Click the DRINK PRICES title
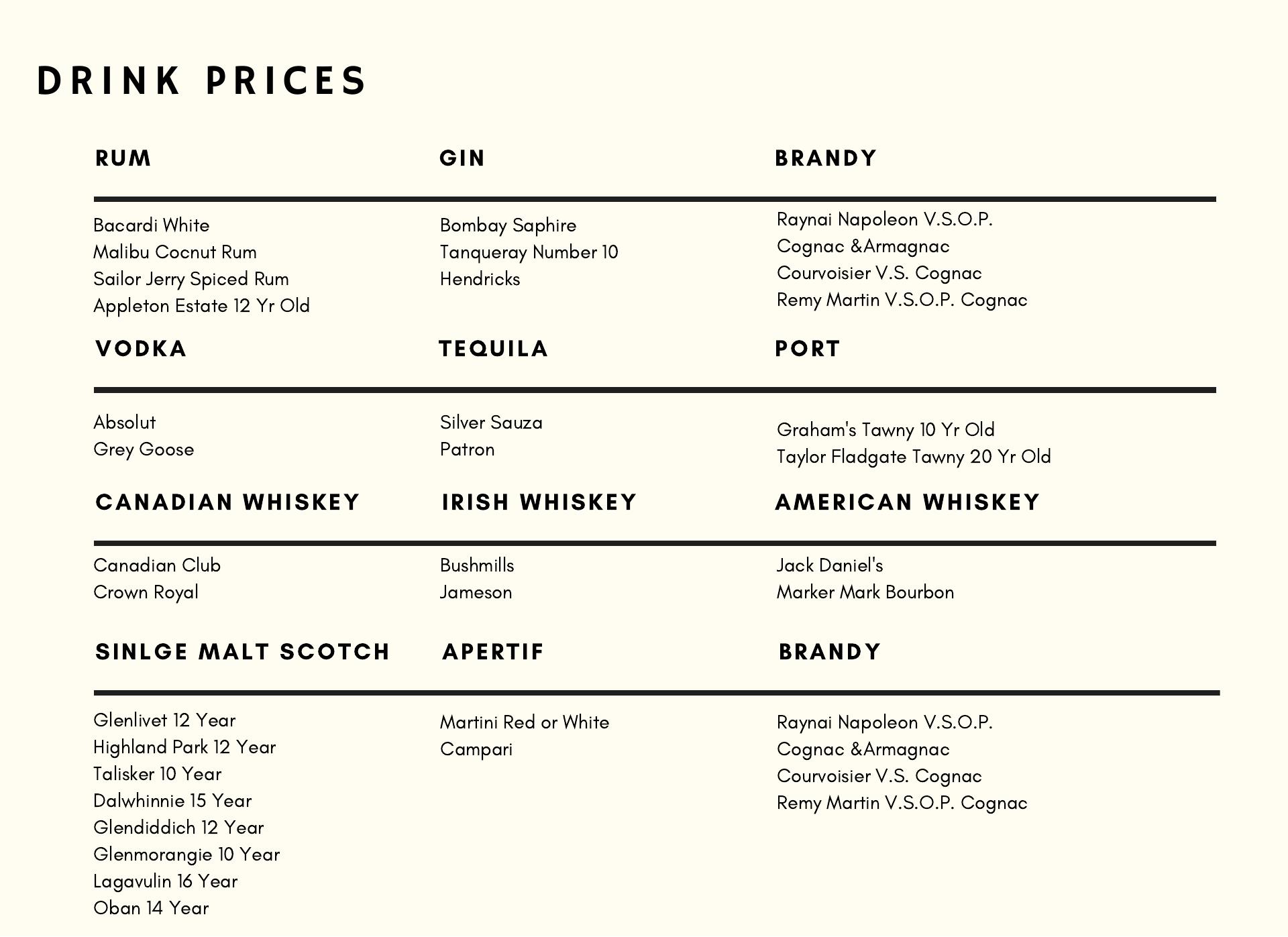The image size is (1288, 937). pos(201,80)
